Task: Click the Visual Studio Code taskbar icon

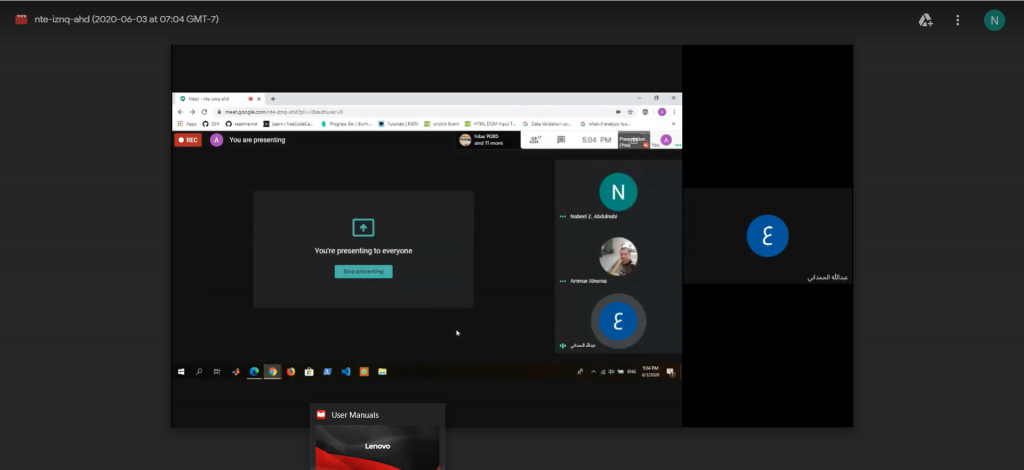Action: click(345, 372)
